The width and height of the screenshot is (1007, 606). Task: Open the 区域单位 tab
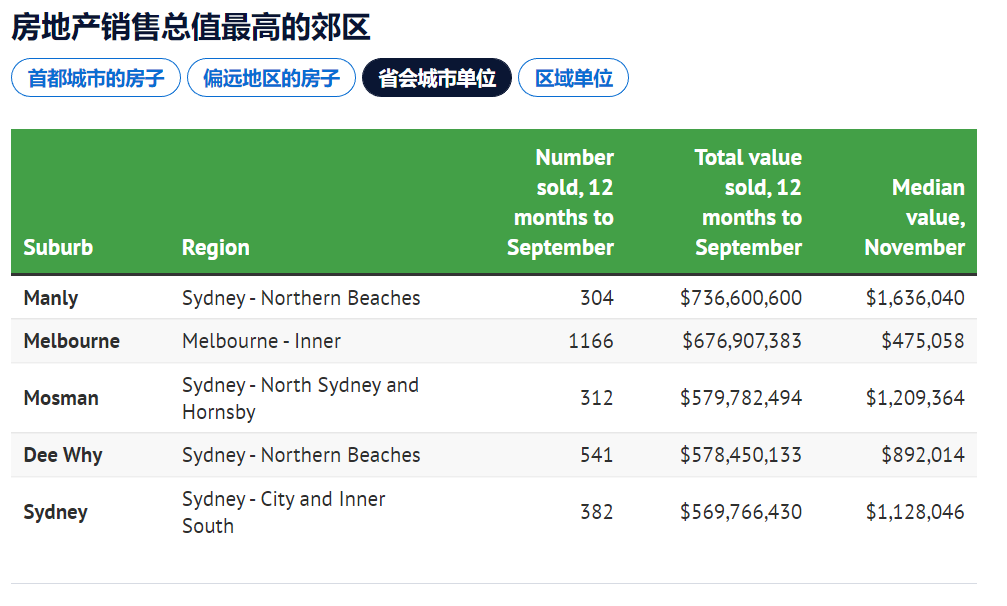click(574, 78)
